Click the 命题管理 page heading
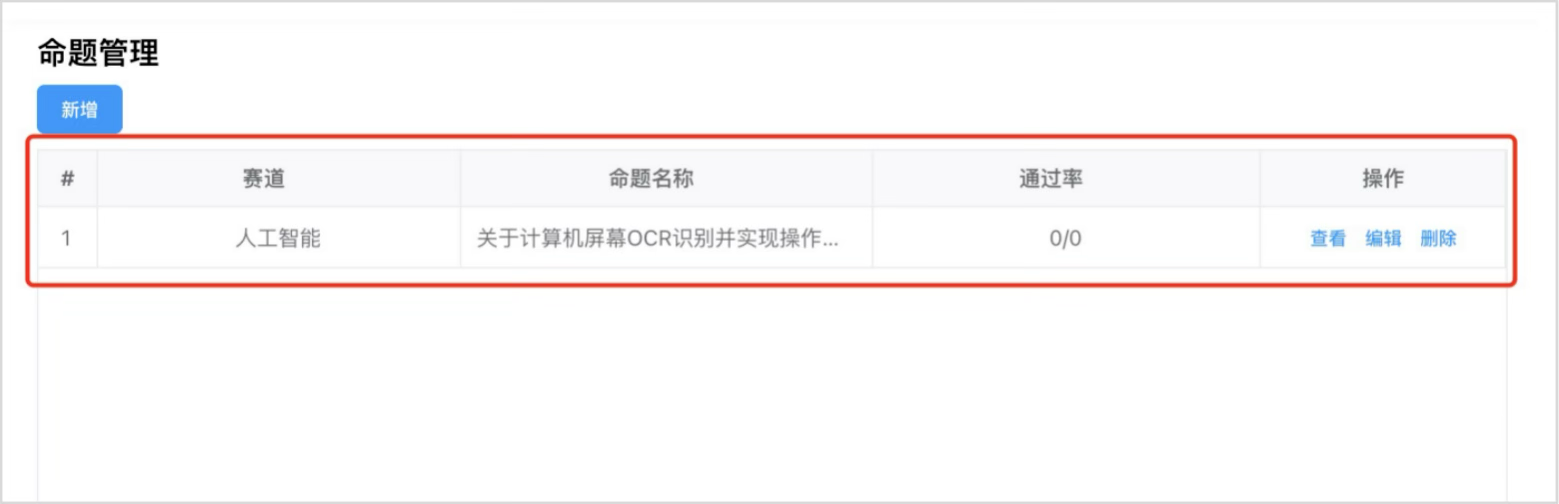The width and height of the screenshot is (1559, 504). point(98,53)
